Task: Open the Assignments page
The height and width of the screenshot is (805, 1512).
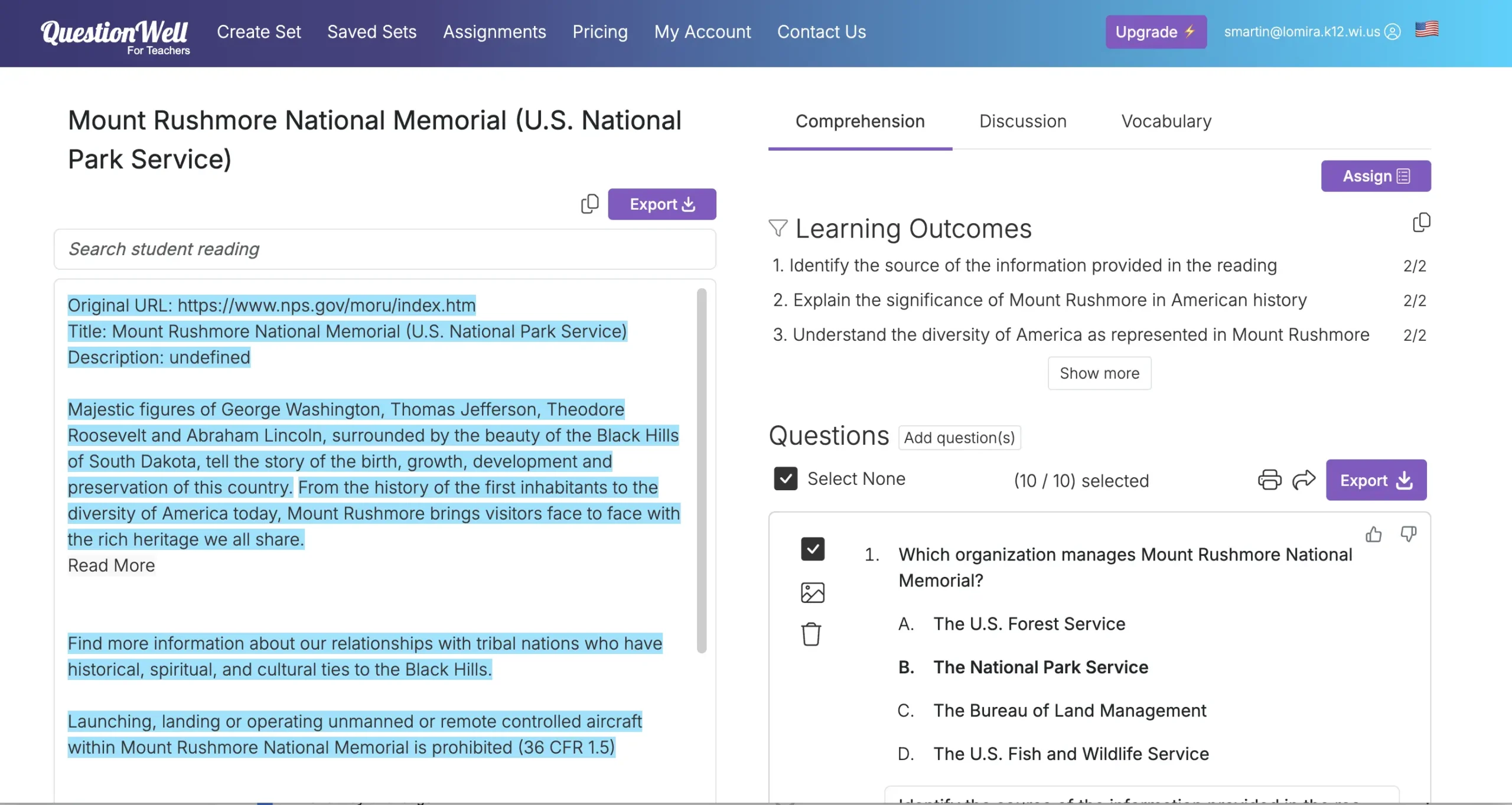Action: coord(494,32)
